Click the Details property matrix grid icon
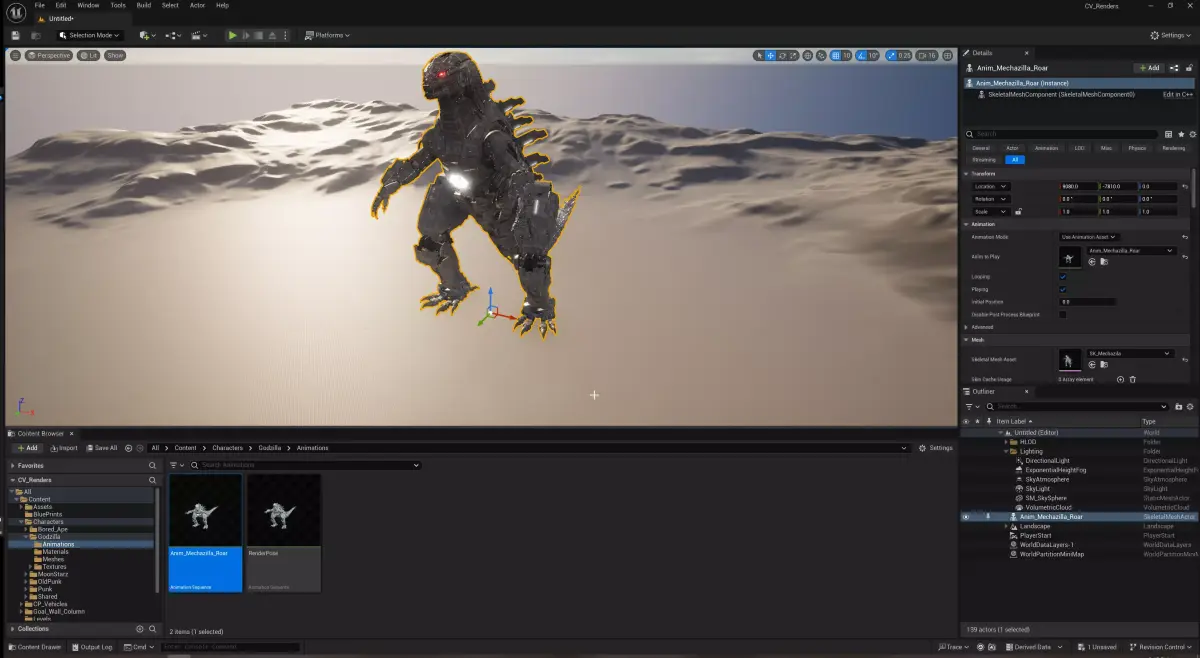The height and width of the screenshot is (658, 1200). pos(1169,134)
